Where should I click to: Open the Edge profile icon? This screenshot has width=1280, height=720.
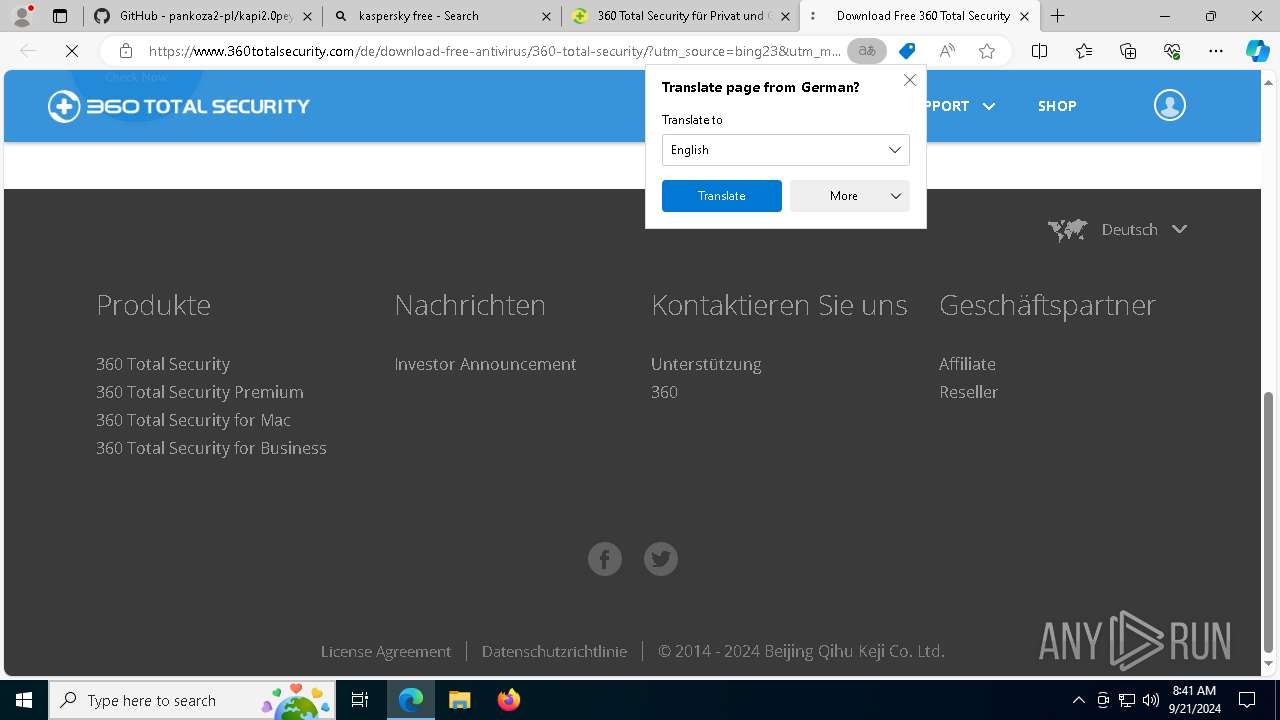(22, 16)
